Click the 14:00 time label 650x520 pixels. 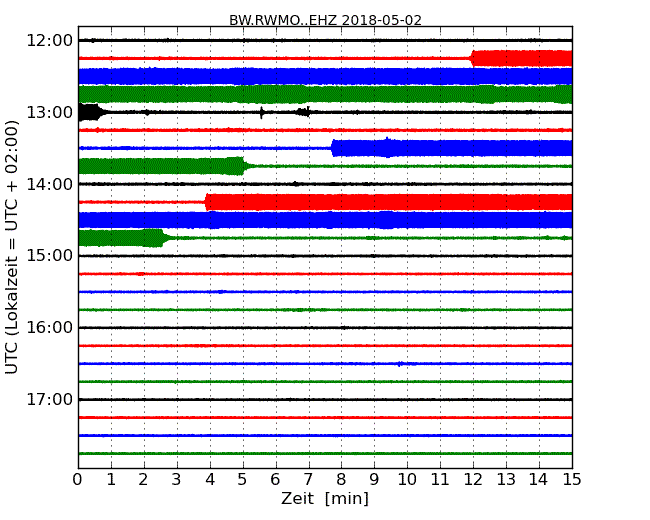(49, 184)
